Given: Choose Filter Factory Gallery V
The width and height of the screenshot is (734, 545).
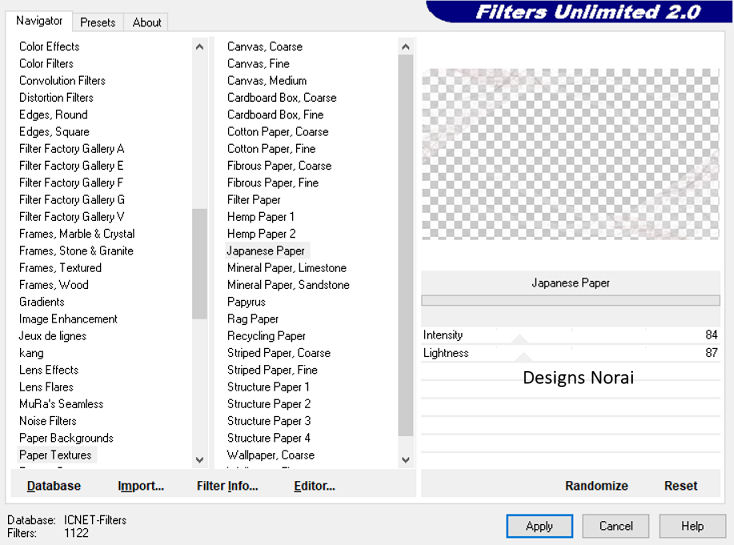Looking at the screenshot, I should (72, 216).
